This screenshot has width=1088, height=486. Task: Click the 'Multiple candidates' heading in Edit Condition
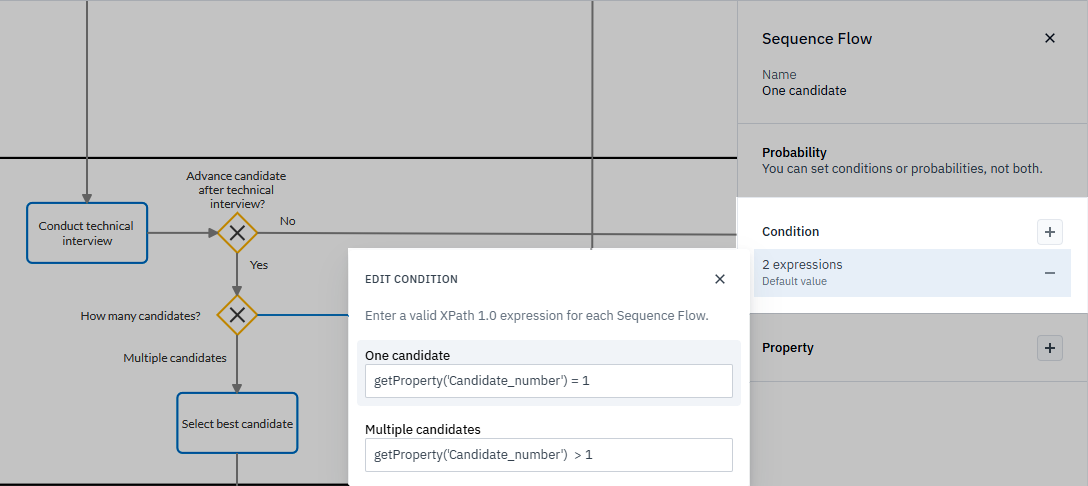point(423,430)
